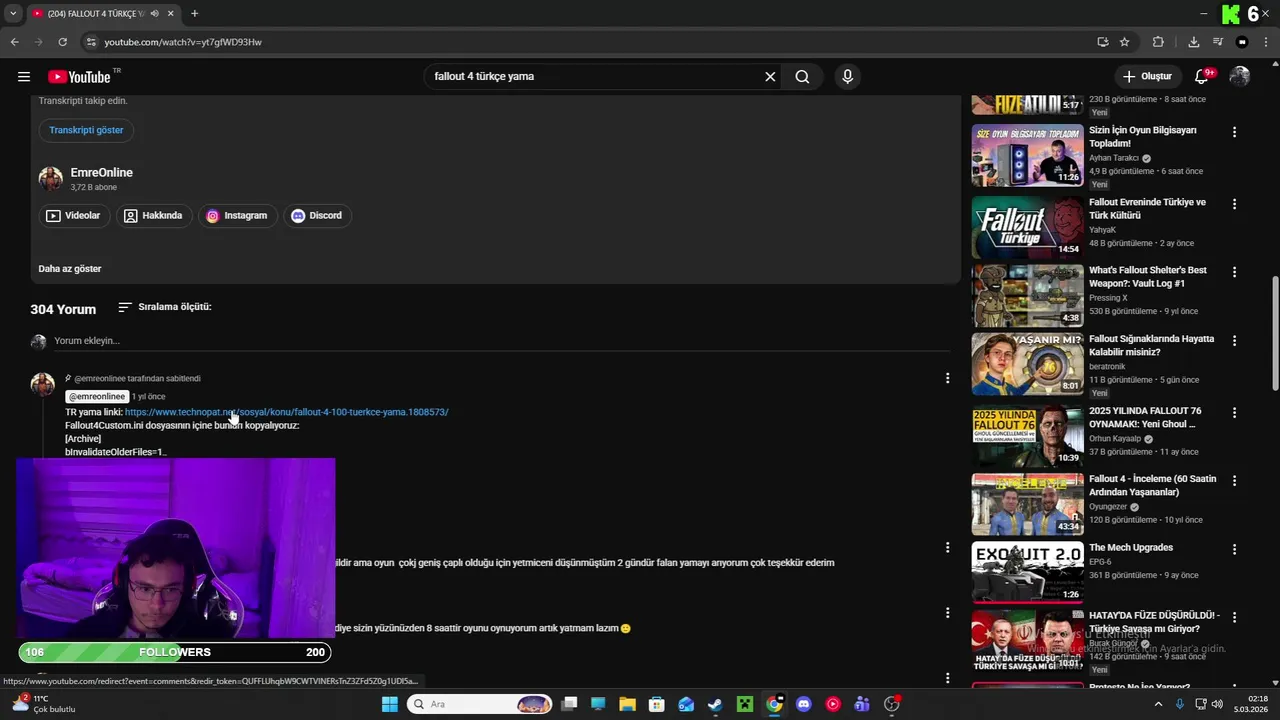Open more options for 'Fallout Evreninde Türkiye' video

tap(1234, 204)
